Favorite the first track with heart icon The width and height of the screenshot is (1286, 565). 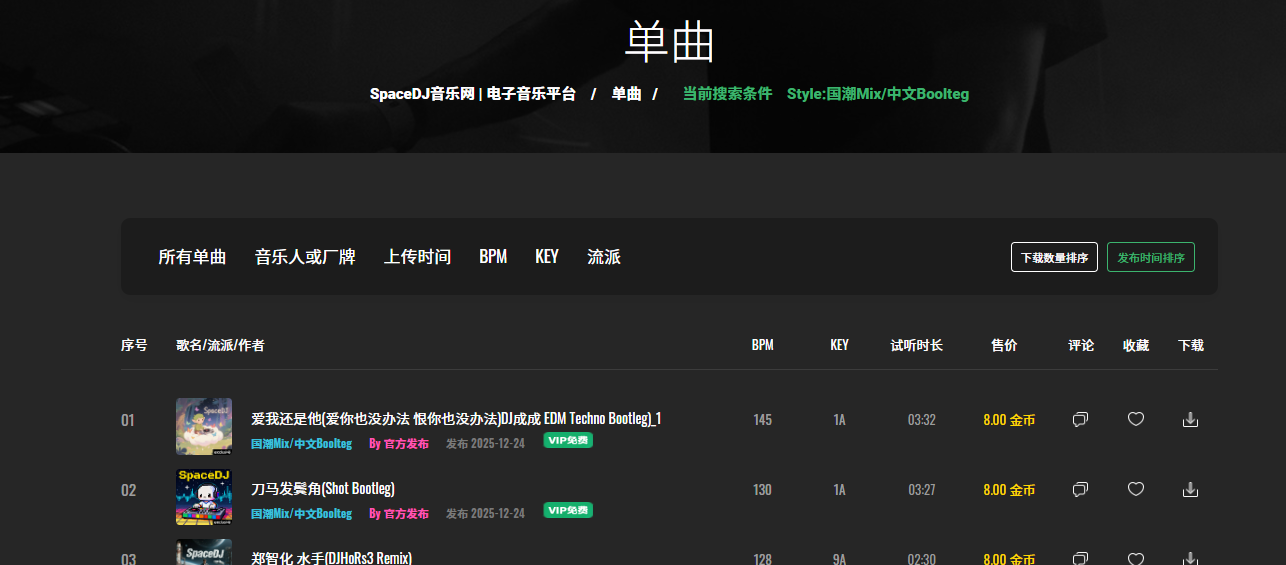[1135, 420]
